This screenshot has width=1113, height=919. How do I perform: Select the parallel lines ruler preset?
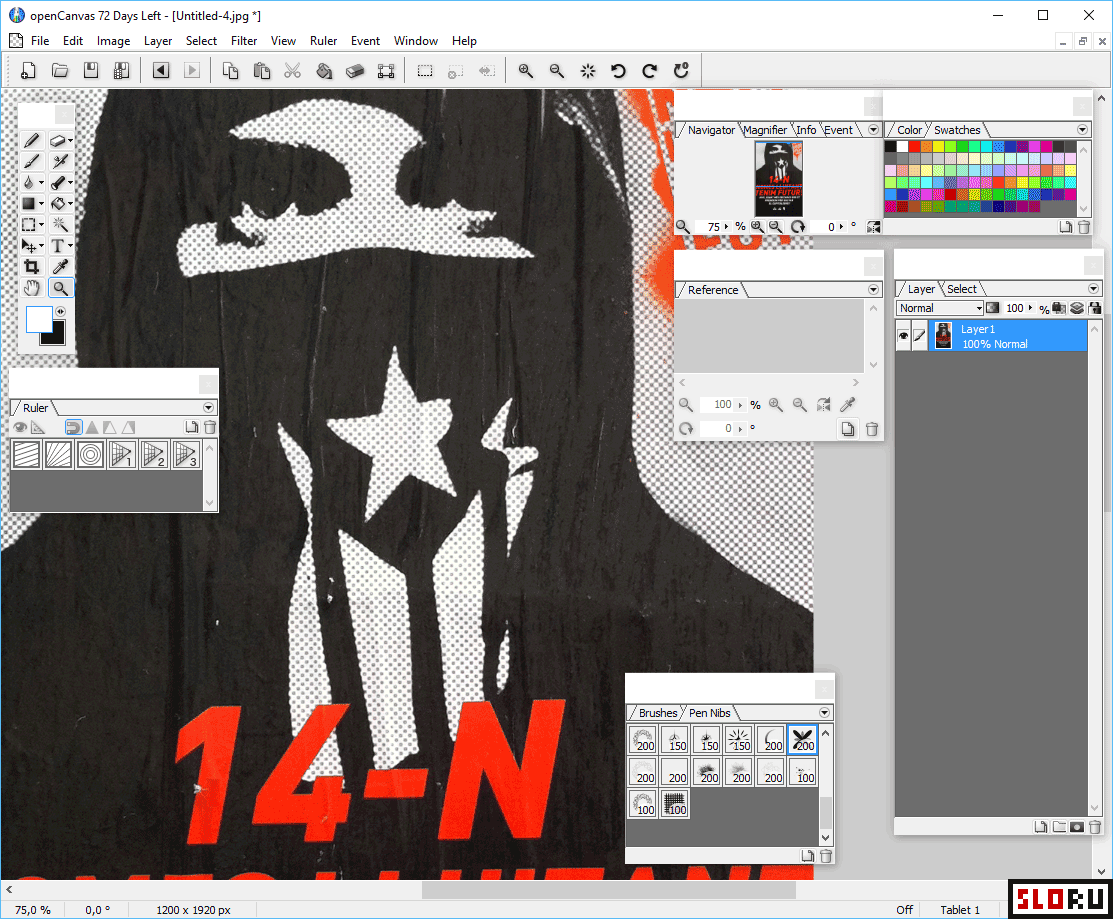point(26,454)
